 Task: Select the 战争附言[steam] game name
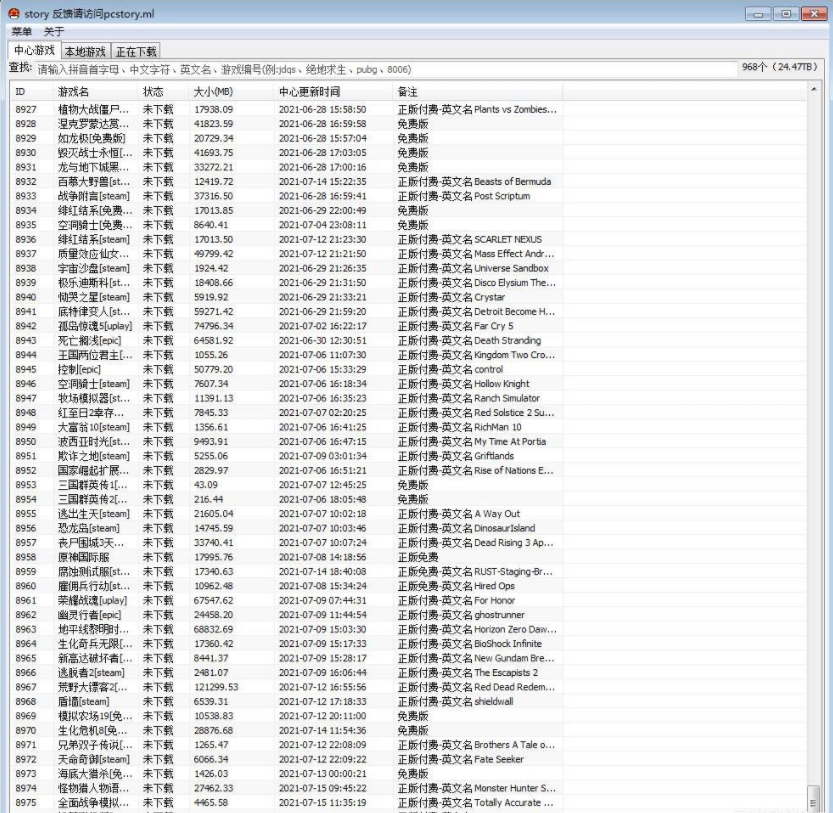pyautogui.click(x=94, y=196)
